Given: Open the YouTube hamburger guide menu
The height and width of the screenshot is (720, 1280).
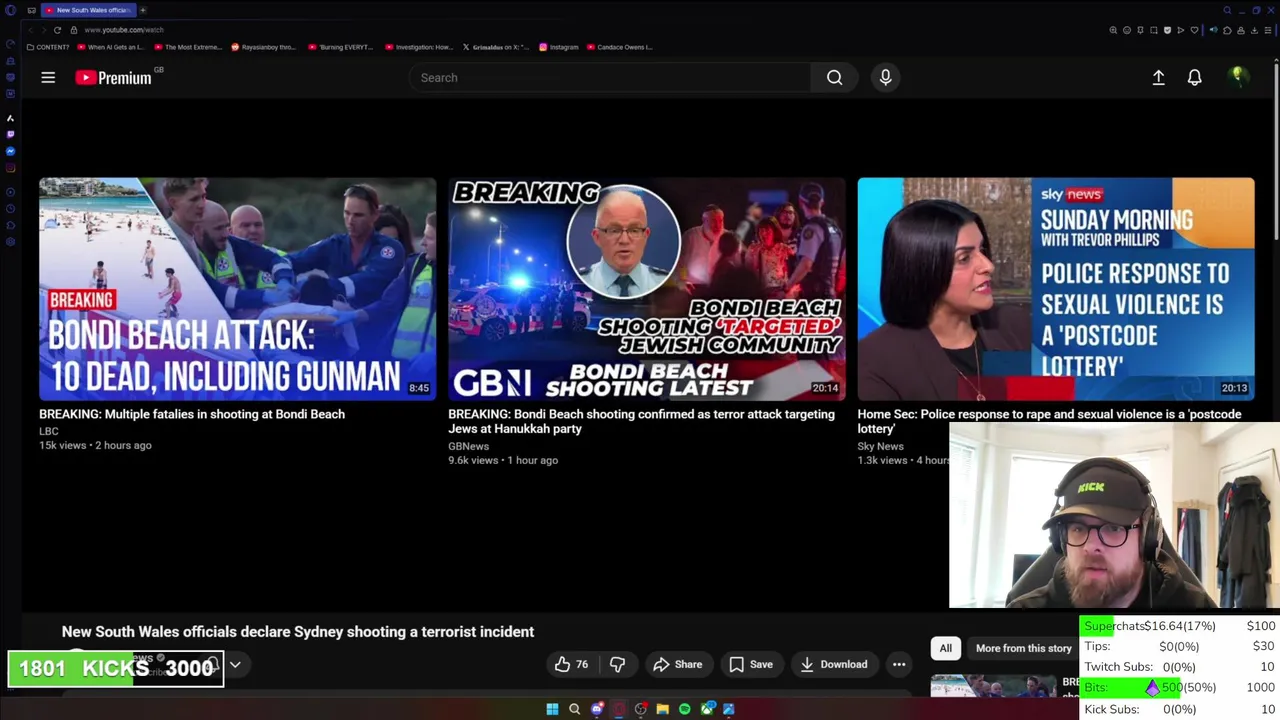Looking at the screenshot, I should pyautogui.click(x=48, y=77).
